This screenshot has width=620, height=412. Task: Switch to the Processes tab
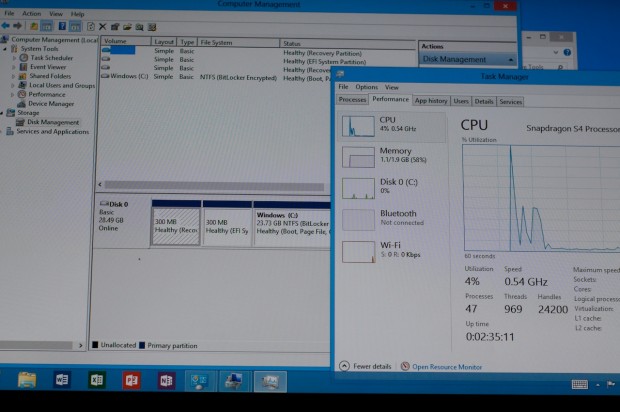click(352, 100)
